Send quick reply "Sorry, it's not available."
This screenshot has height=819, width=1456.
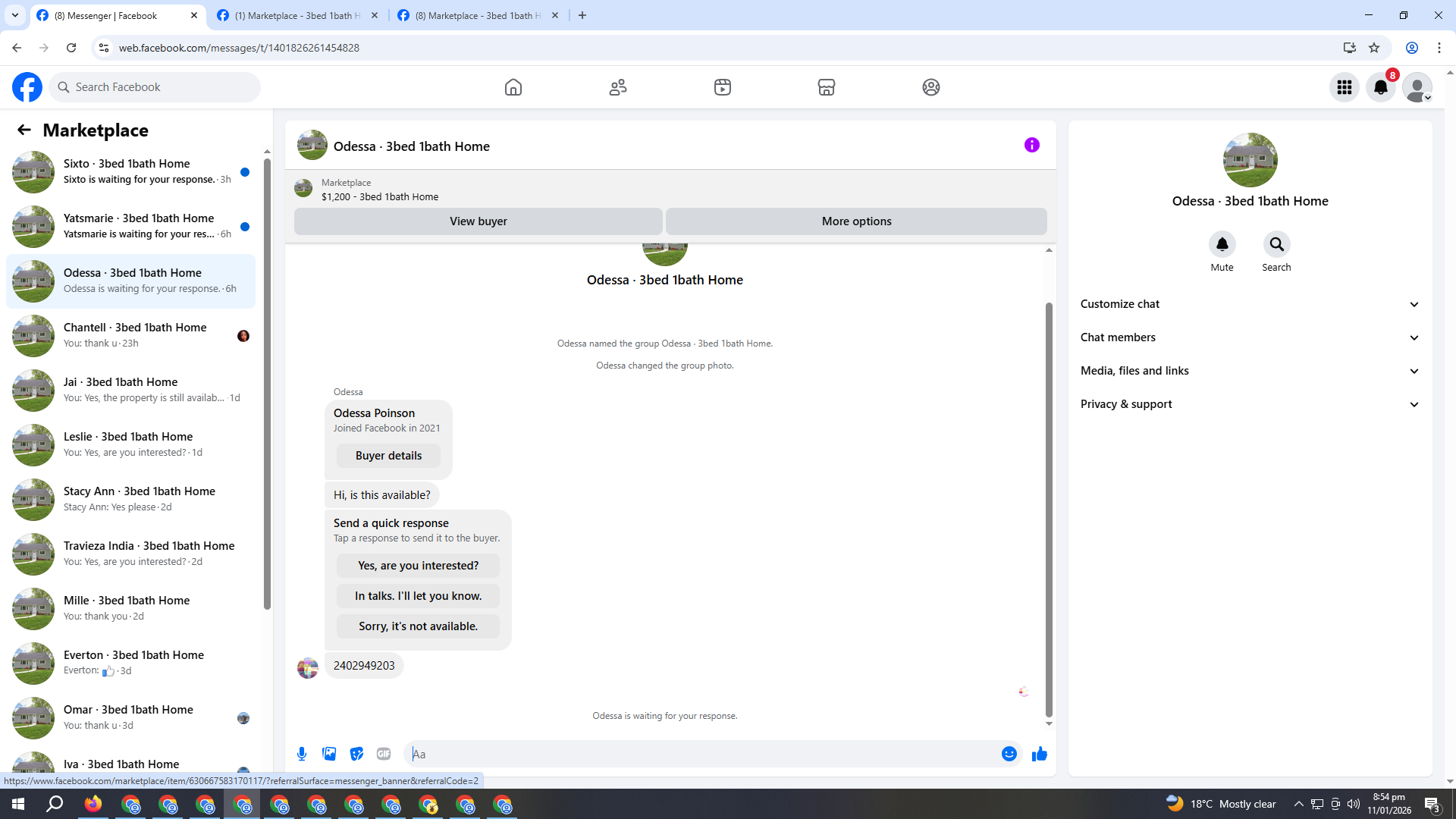pos(418,626)
